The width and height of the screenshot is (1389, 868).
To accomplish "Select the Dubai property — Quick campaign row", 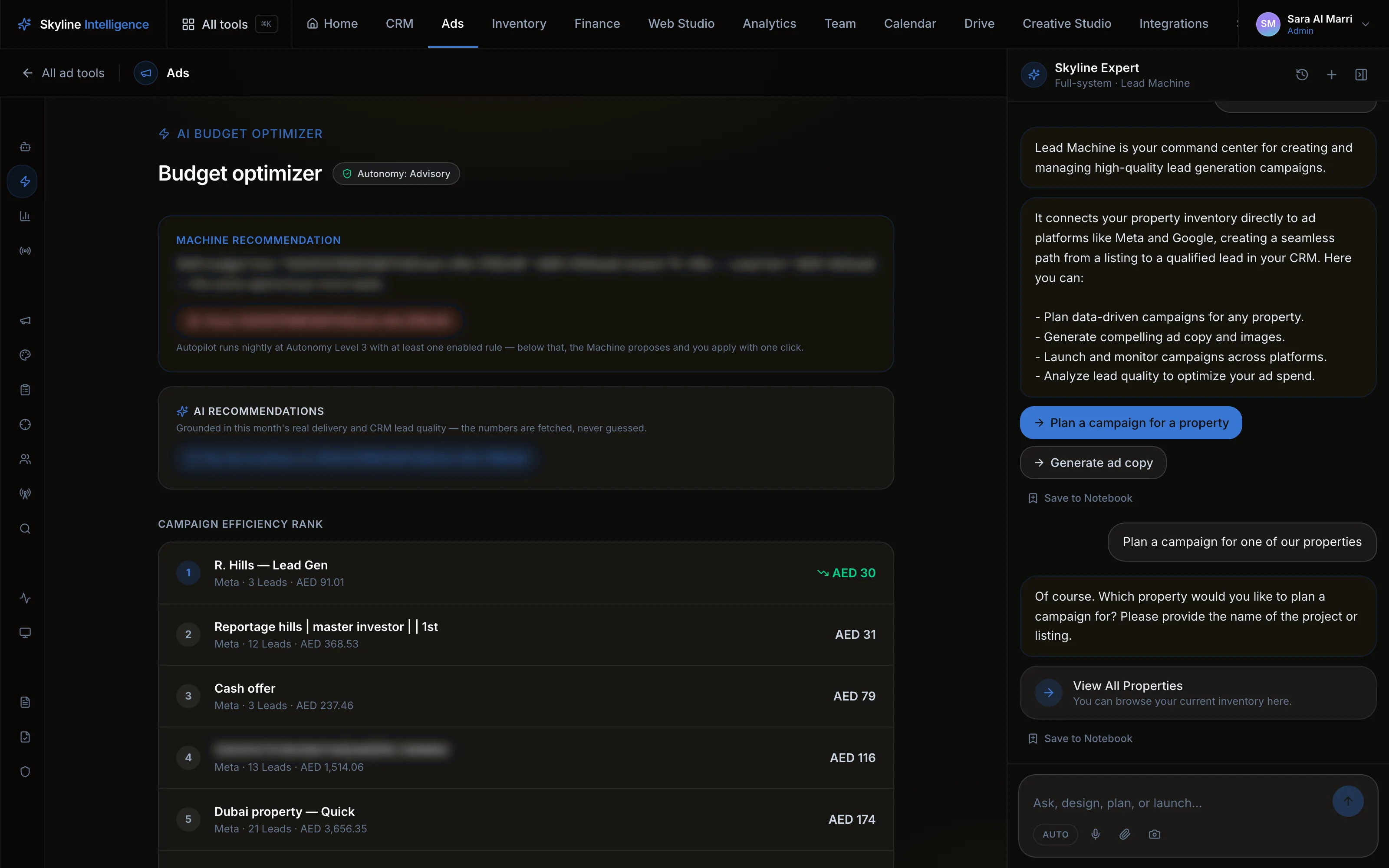I will (526, 820).
